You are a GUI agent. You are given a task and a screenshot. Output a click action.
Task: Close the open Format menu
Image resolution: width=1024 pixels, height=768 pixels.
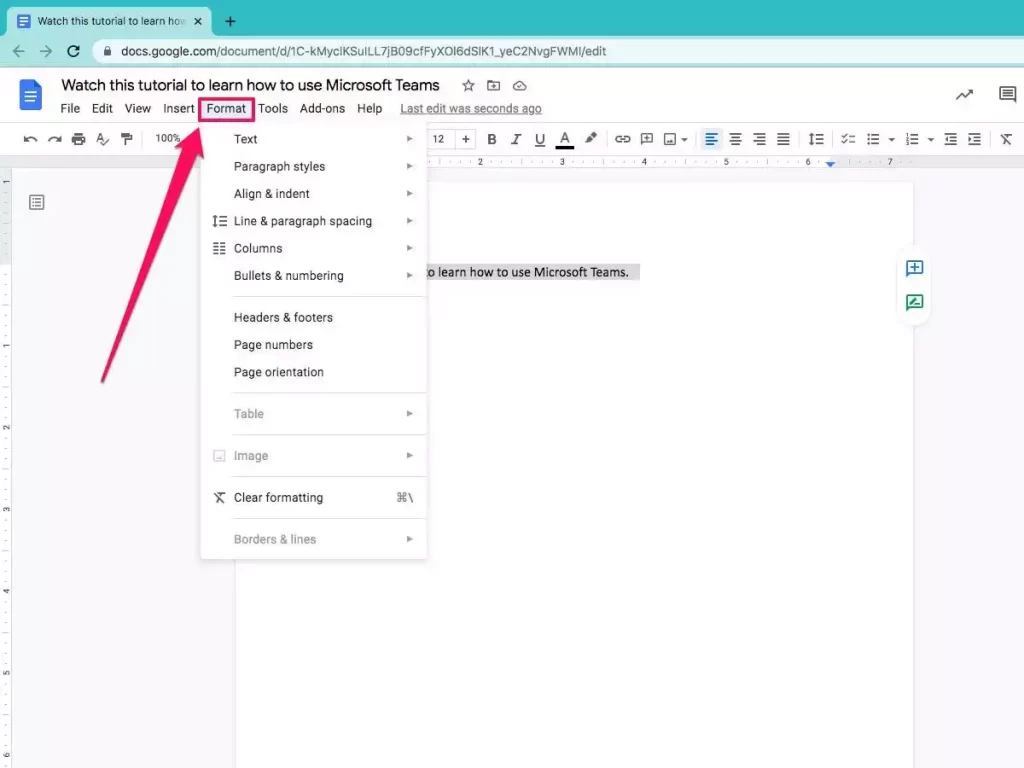[x=227, y=108]
